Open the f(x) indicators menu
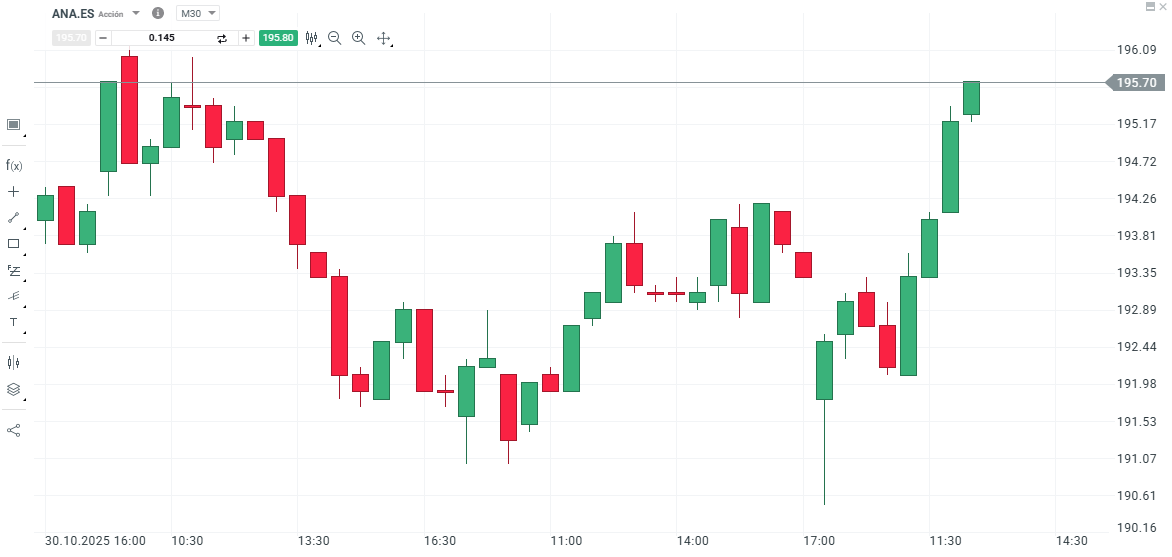The width and height of the screenshot is (1172, 557). (14, 165)
